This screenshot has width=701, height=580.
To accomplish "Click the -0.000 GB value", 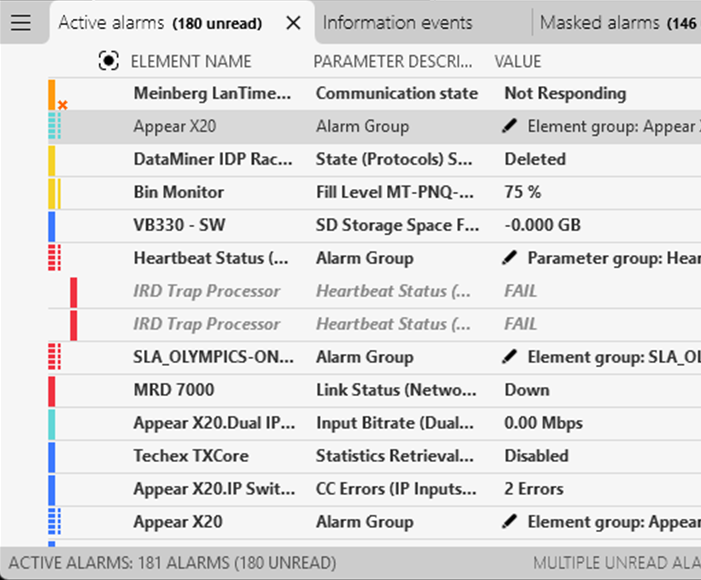I will (542, 225).
